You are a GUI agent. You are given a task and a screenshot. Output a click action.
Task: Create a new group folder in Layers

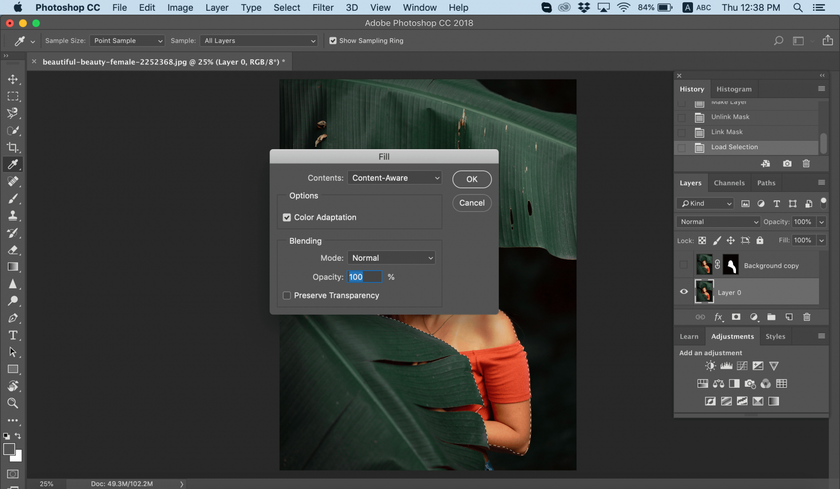(771, 317)
